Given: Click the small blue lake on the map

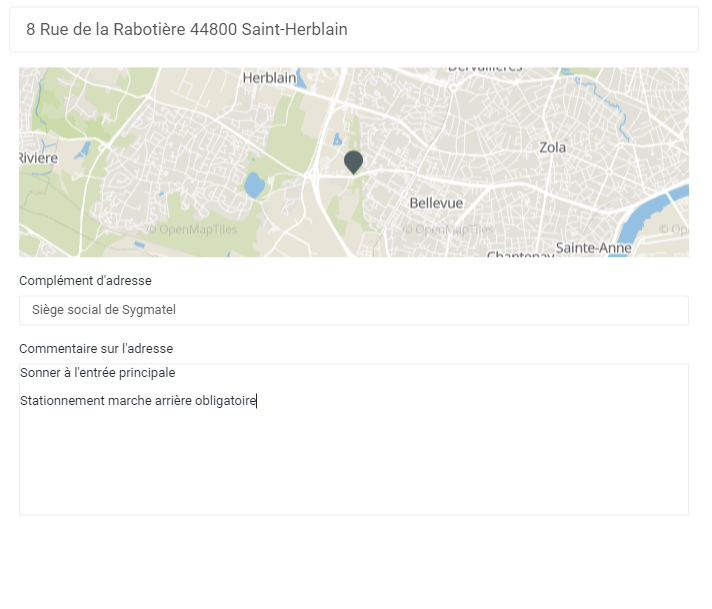Looking at the screenshot, I should 255,185.
